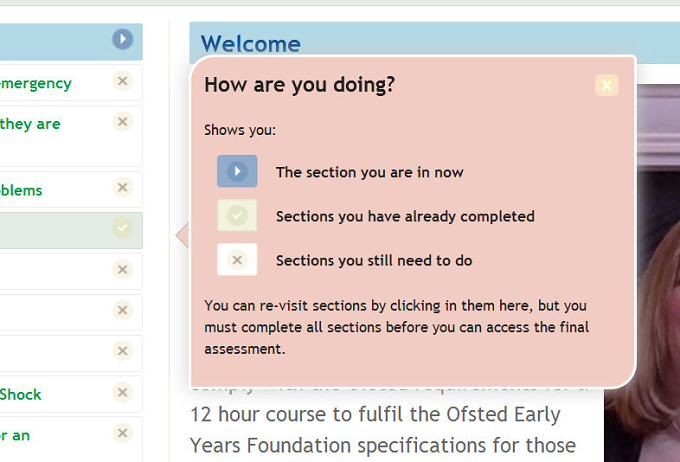Select the 'blems' section in the sidebar
The width and height of the screenshot is (680, 462).
pyautogui.click(x=21, y=190)
